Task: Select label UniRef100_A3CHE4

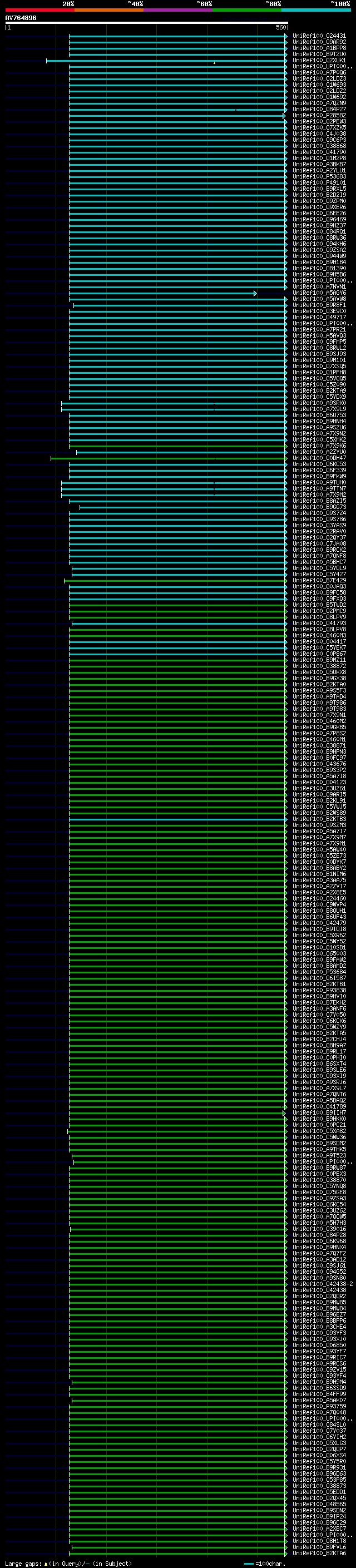Action: point(319,1327)
